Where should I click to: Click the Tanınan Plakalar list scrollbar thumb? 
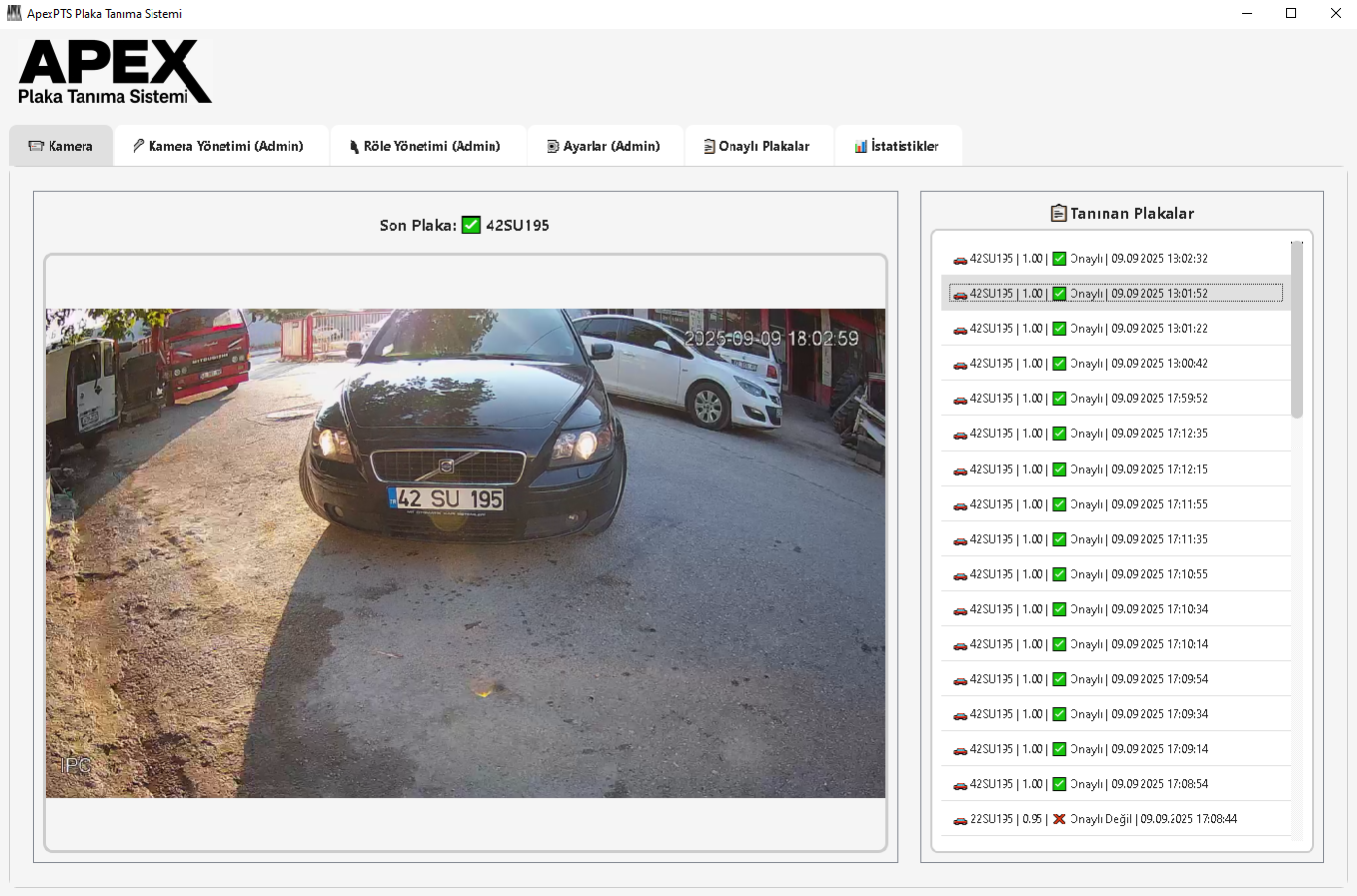coord(1297,330)
